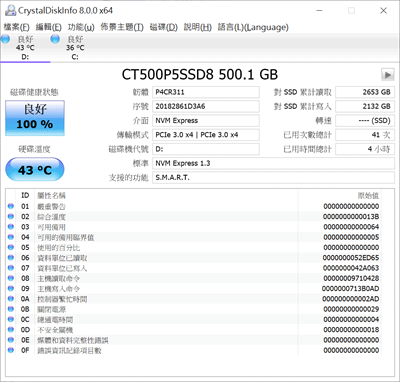
Task: Click the 43 °C temperature button
Action: pyautogui.click(x=35, y=170)
